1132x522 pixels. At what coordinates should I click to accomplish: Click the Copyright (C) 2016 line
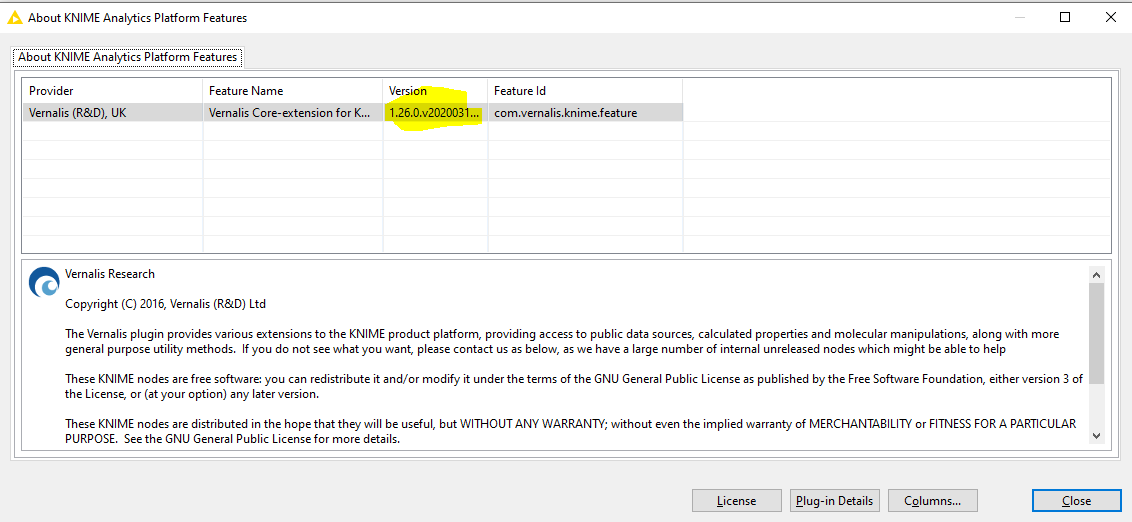(165, 304)
